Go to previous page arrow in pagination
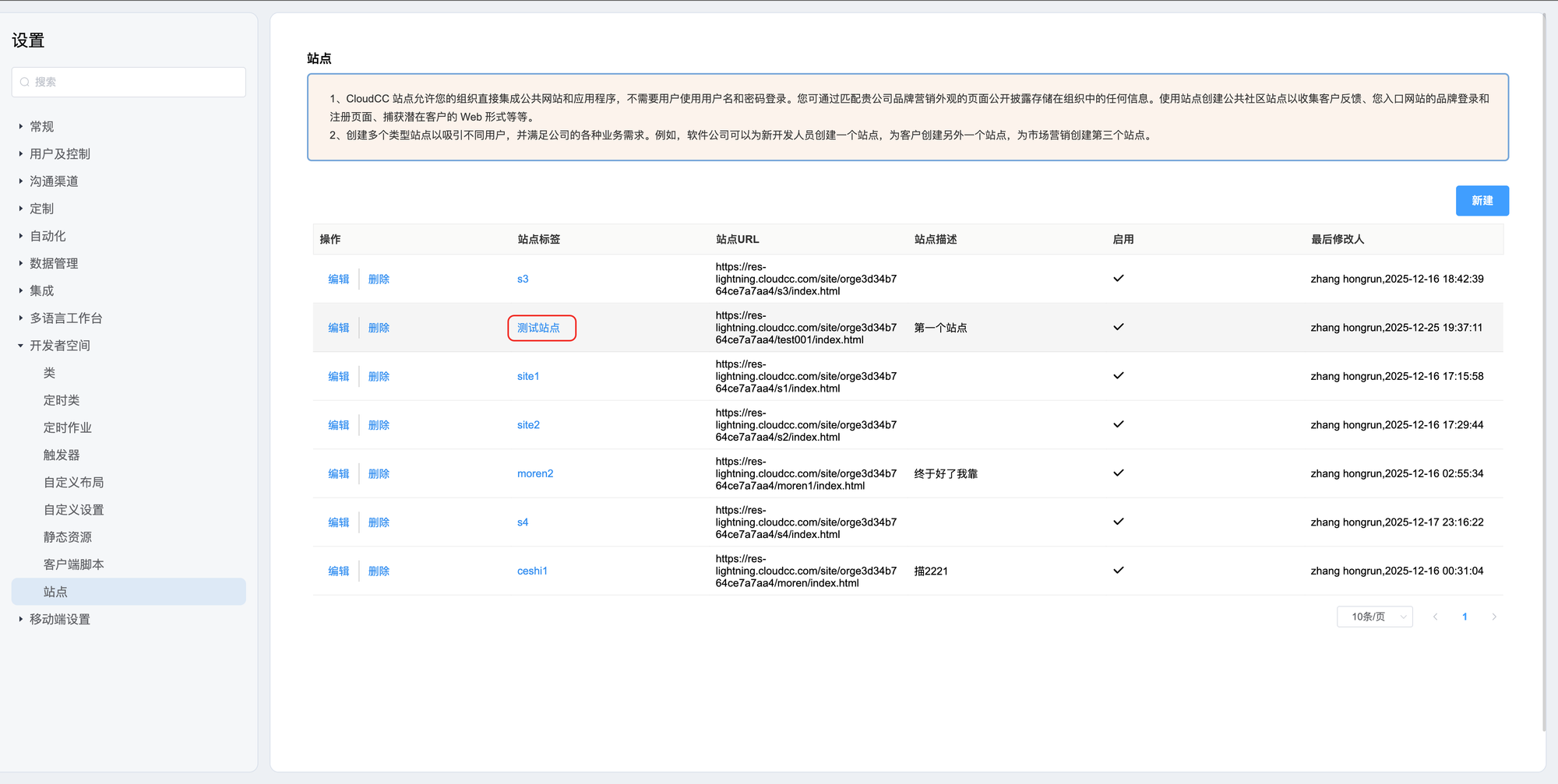Screen dimensions: 1558x784 (1435, 617)
